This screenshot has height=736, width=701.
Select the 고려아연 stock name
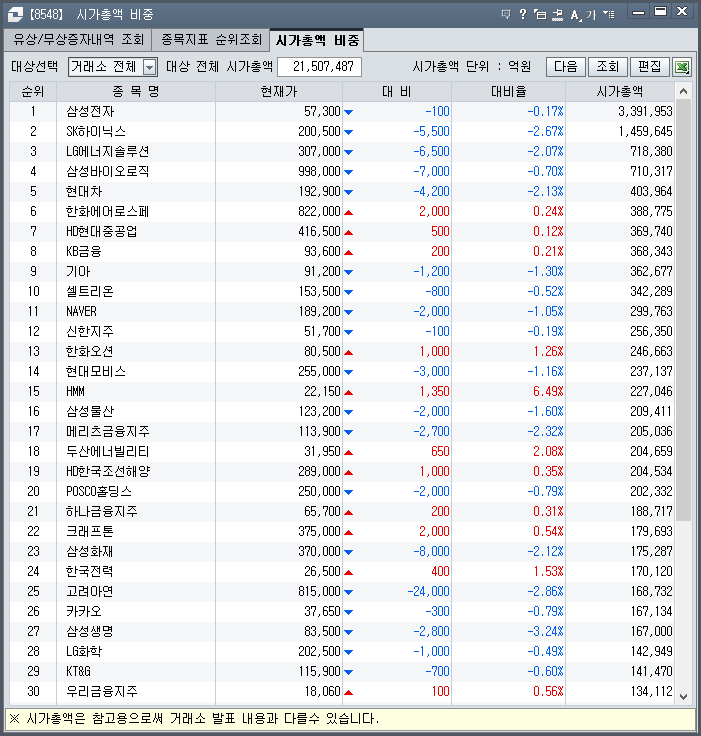(90, 591)
